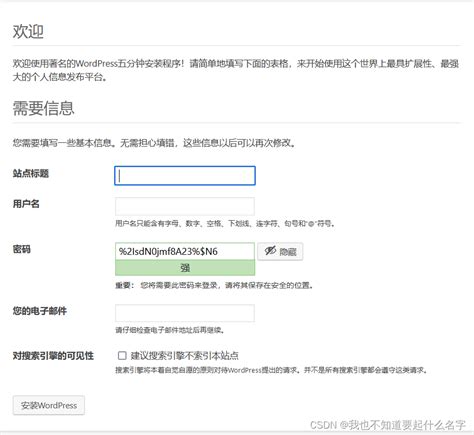Click the 密码 field label
The height and width of the screenshot is (435, 474).
[22, 249]
